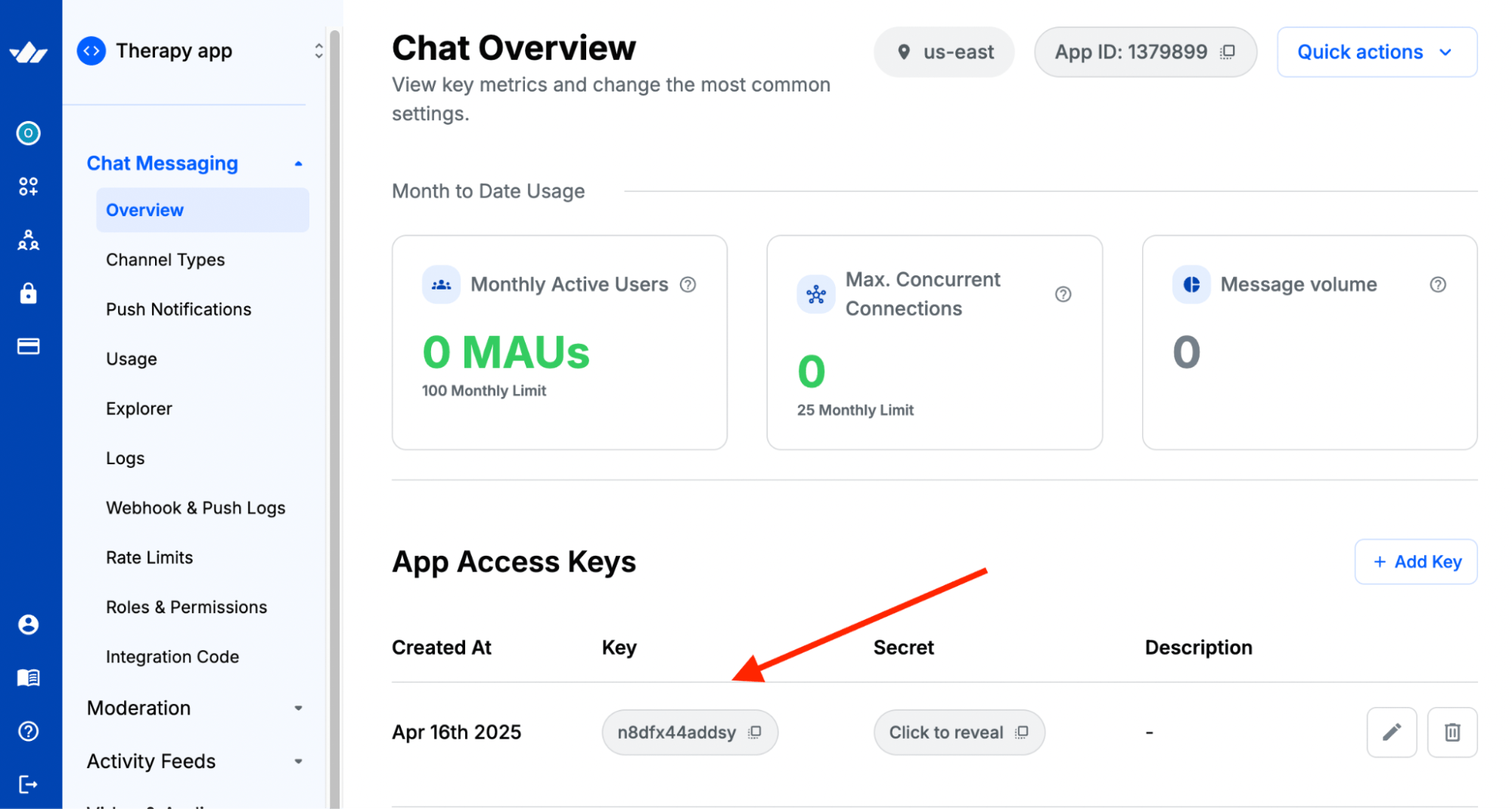
Task: Click the edit pencil icon for the key
Action: [1391, 732]
